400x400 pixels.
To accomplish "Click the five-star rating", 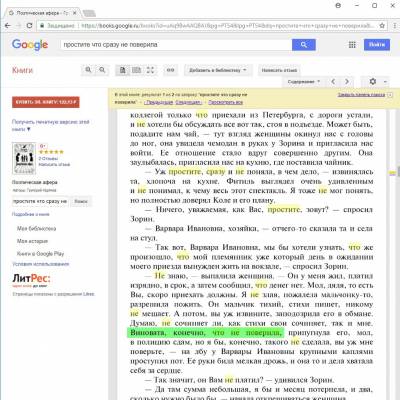I will tap(51, 152).
